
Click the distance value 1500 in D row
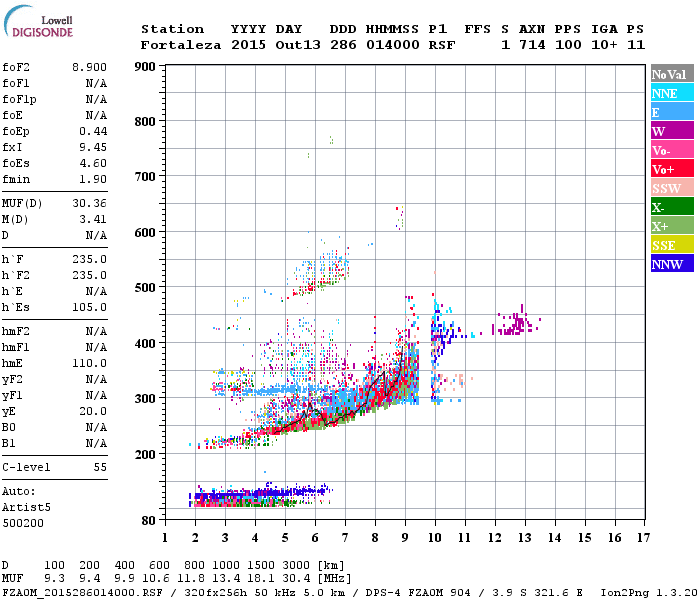pos(261,565)
